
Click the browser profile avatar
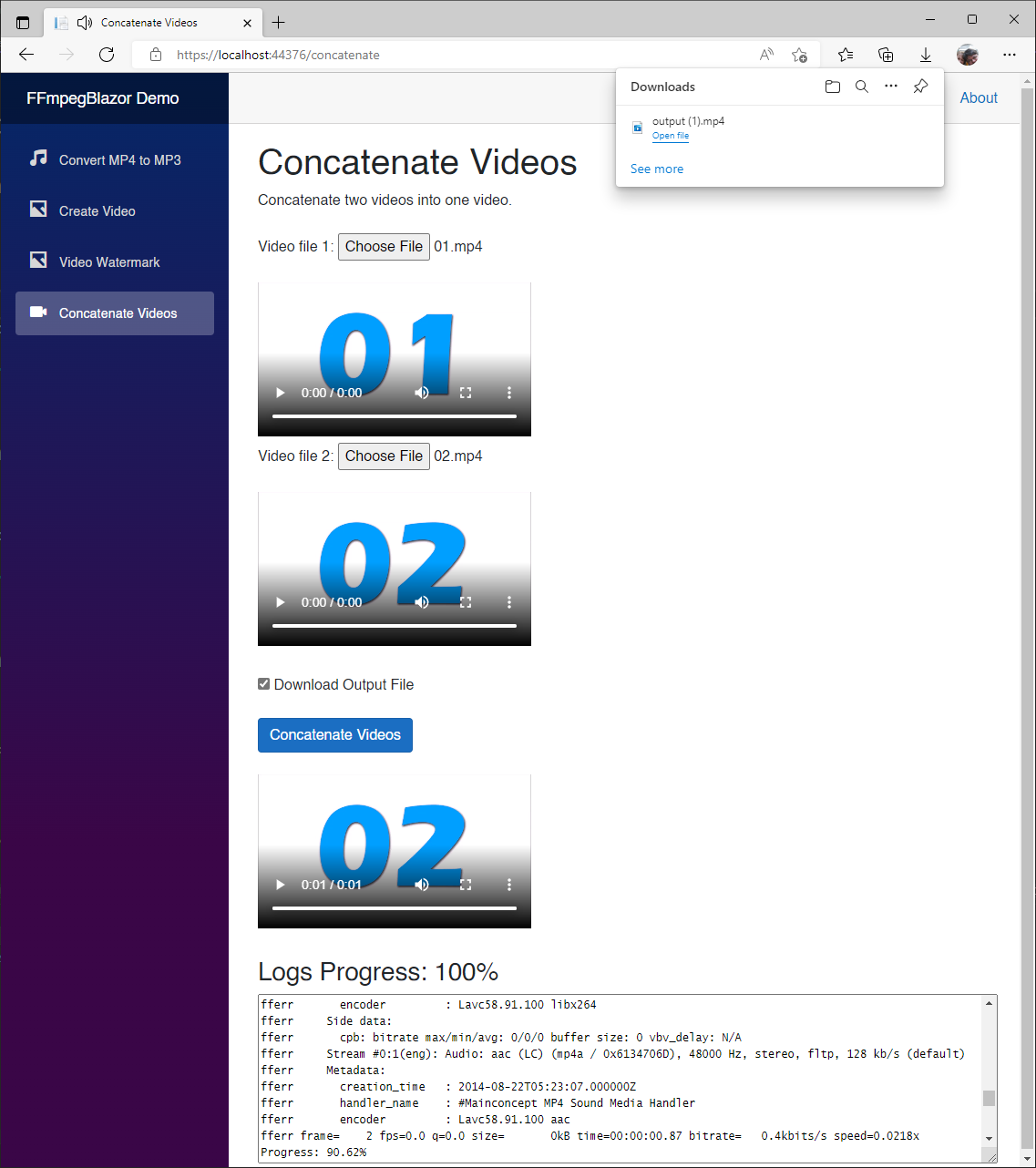[968, 55]
